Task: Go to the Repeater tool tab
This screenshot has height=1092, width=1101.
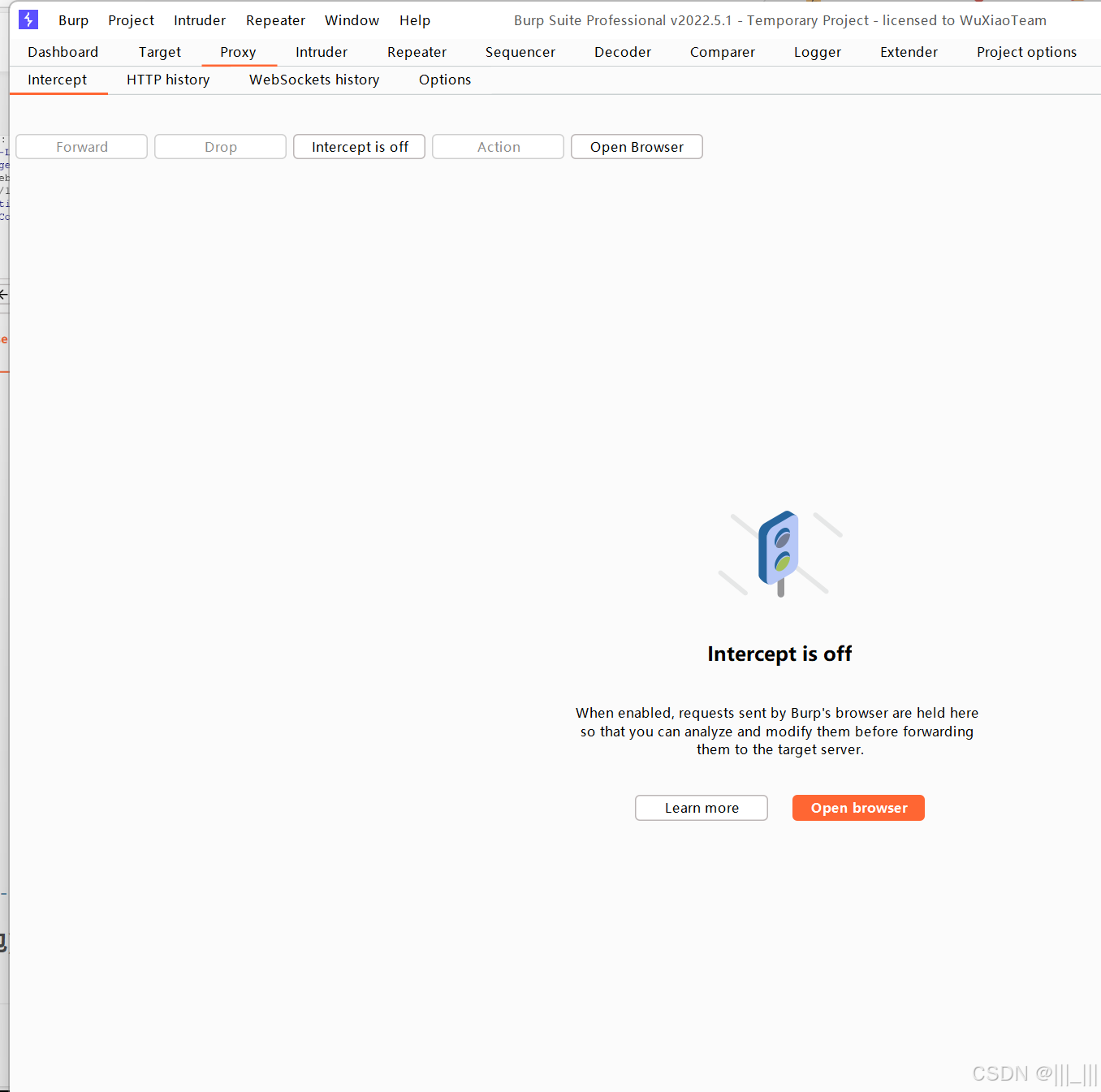Action: pyautogui.click(x=417, y=52)
